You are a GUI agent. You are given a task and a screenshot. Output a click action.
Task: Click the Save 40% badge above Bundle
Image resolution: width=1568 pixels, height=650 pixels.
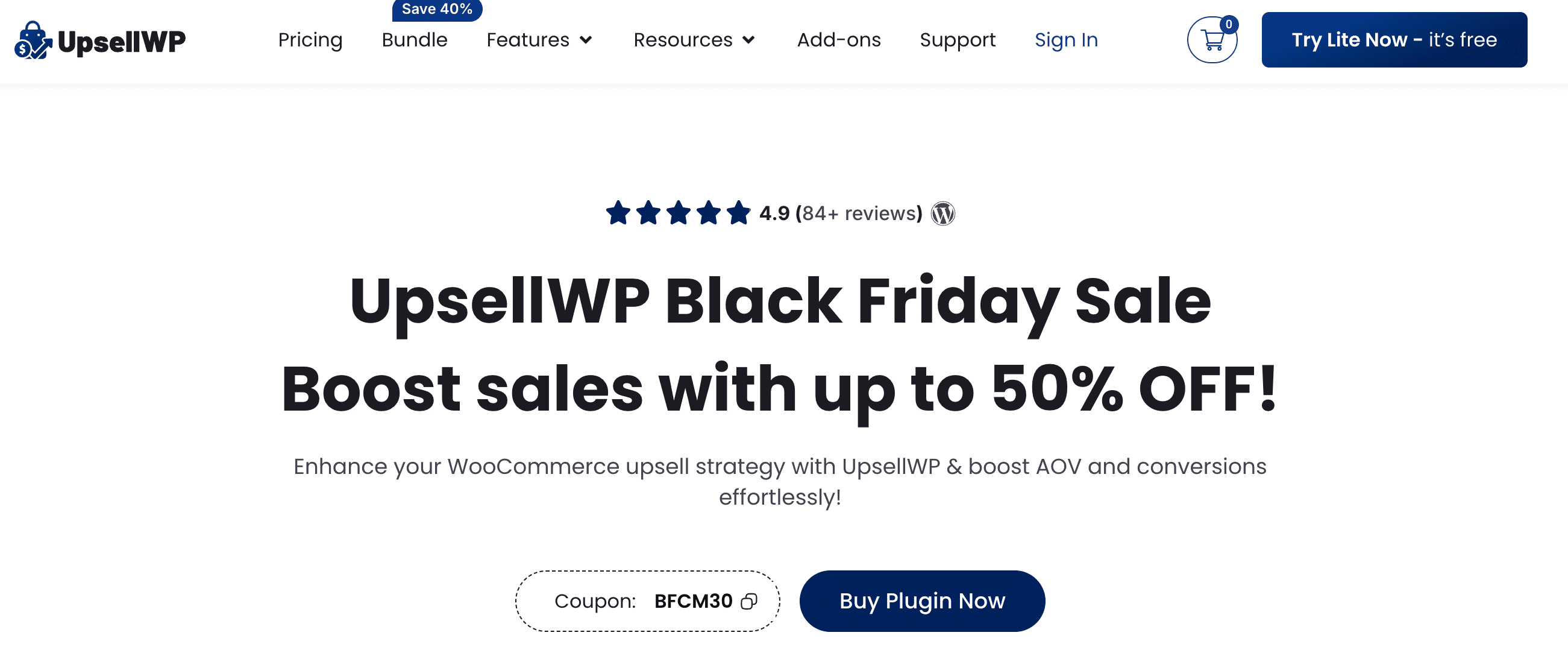tap(436, 8)
